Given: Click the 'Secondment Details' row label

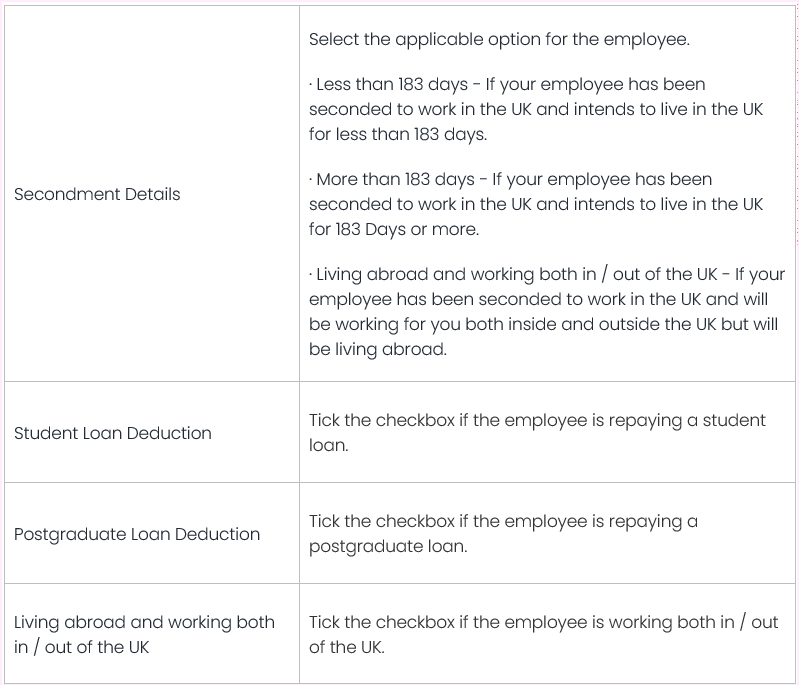Looking at the screenshot, I should point(97,194).
